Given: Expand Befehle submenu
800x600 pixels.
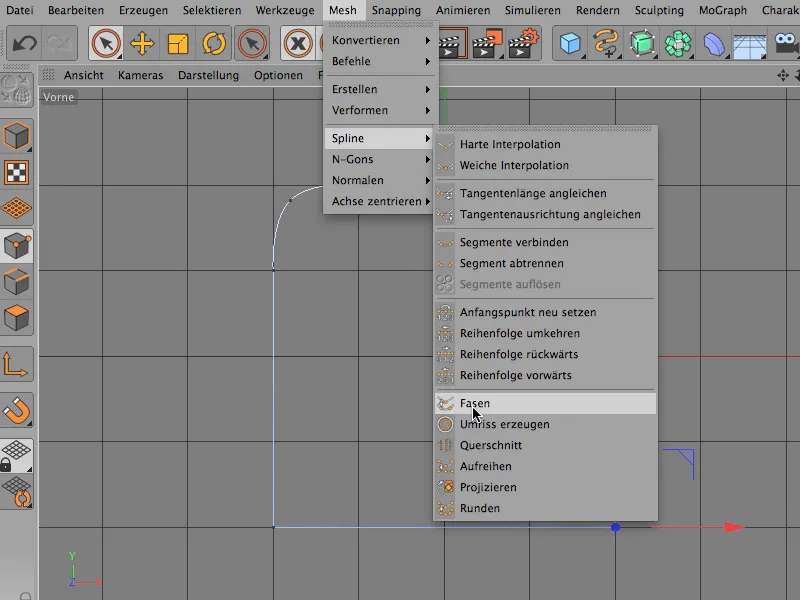Looking at the screenshot, I should click(381, 61).
